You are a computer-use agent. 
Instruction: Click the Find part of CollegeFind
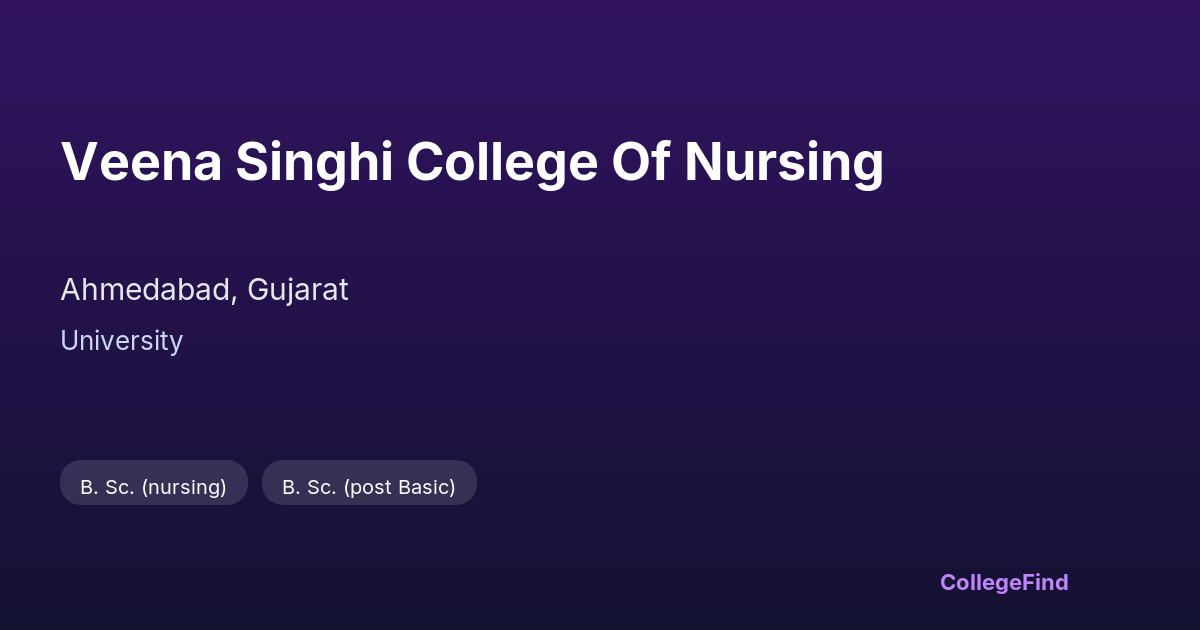[1044, 582]
